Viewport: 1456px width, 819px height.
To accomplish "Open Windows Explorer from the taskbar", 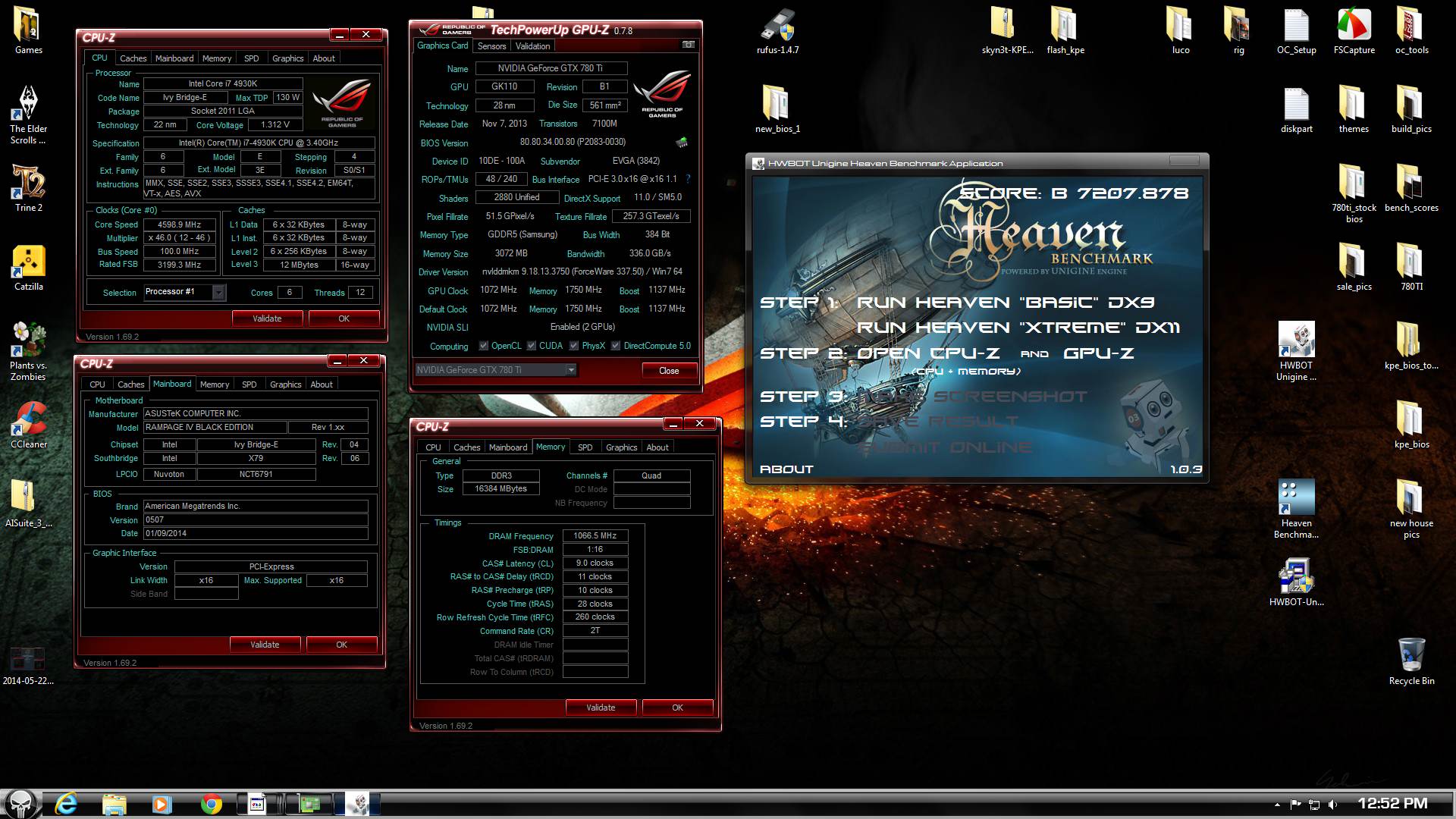I will tap(114, 804).
